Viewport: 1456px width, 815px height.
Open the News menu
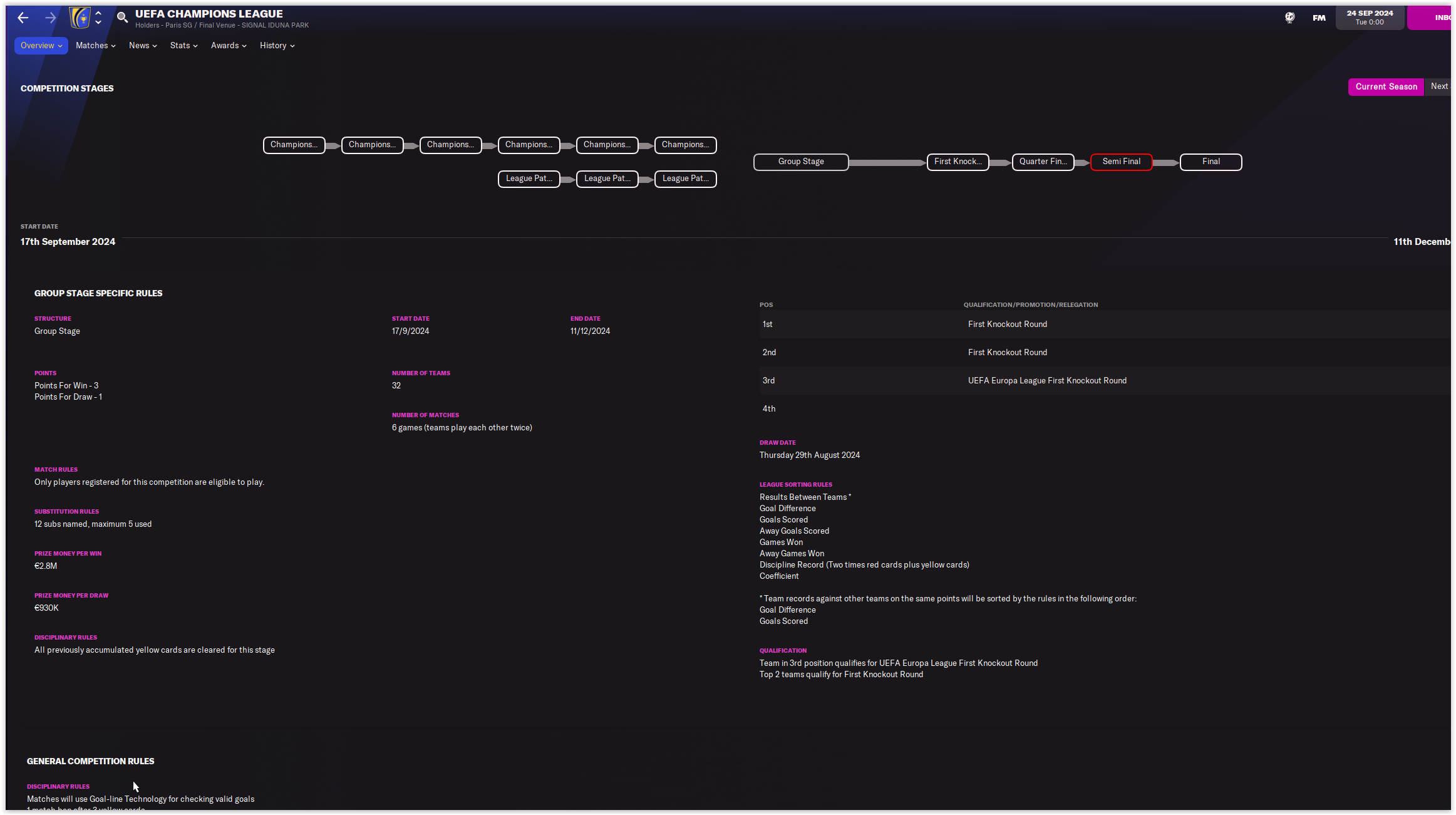click(143, 46)
